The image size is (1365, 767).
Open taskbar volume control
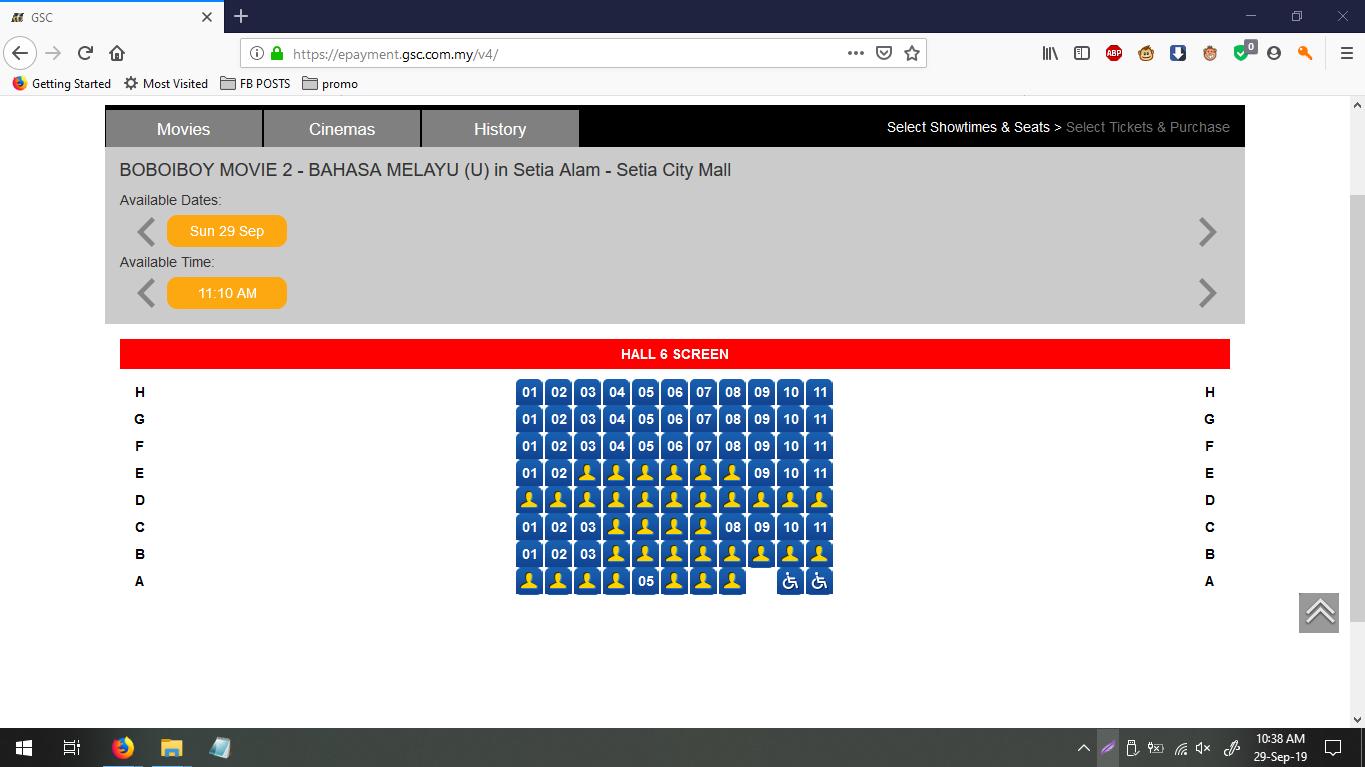click(x=1203, y=748)
